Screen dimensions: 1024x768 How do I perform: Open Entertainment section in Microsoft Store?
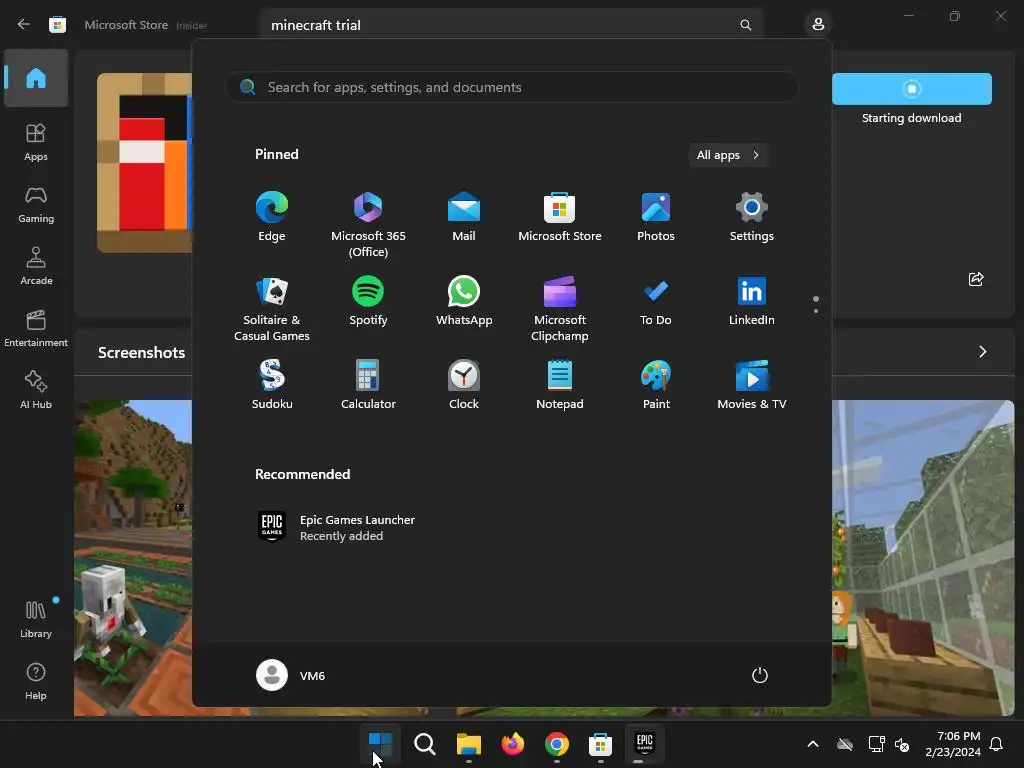click(x=36, y=328)
